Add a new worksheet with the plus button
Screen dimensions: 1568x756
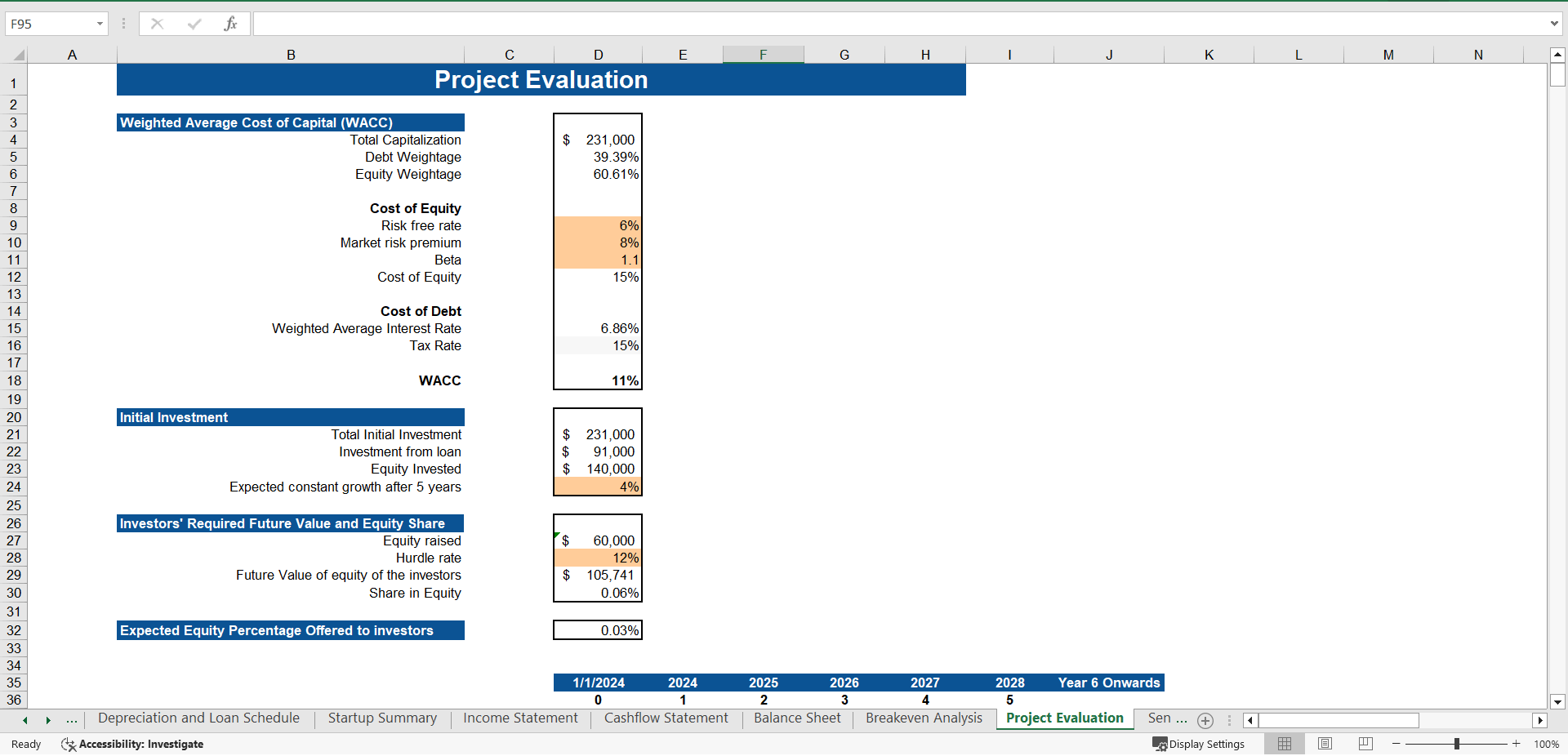pos(1205,720)
